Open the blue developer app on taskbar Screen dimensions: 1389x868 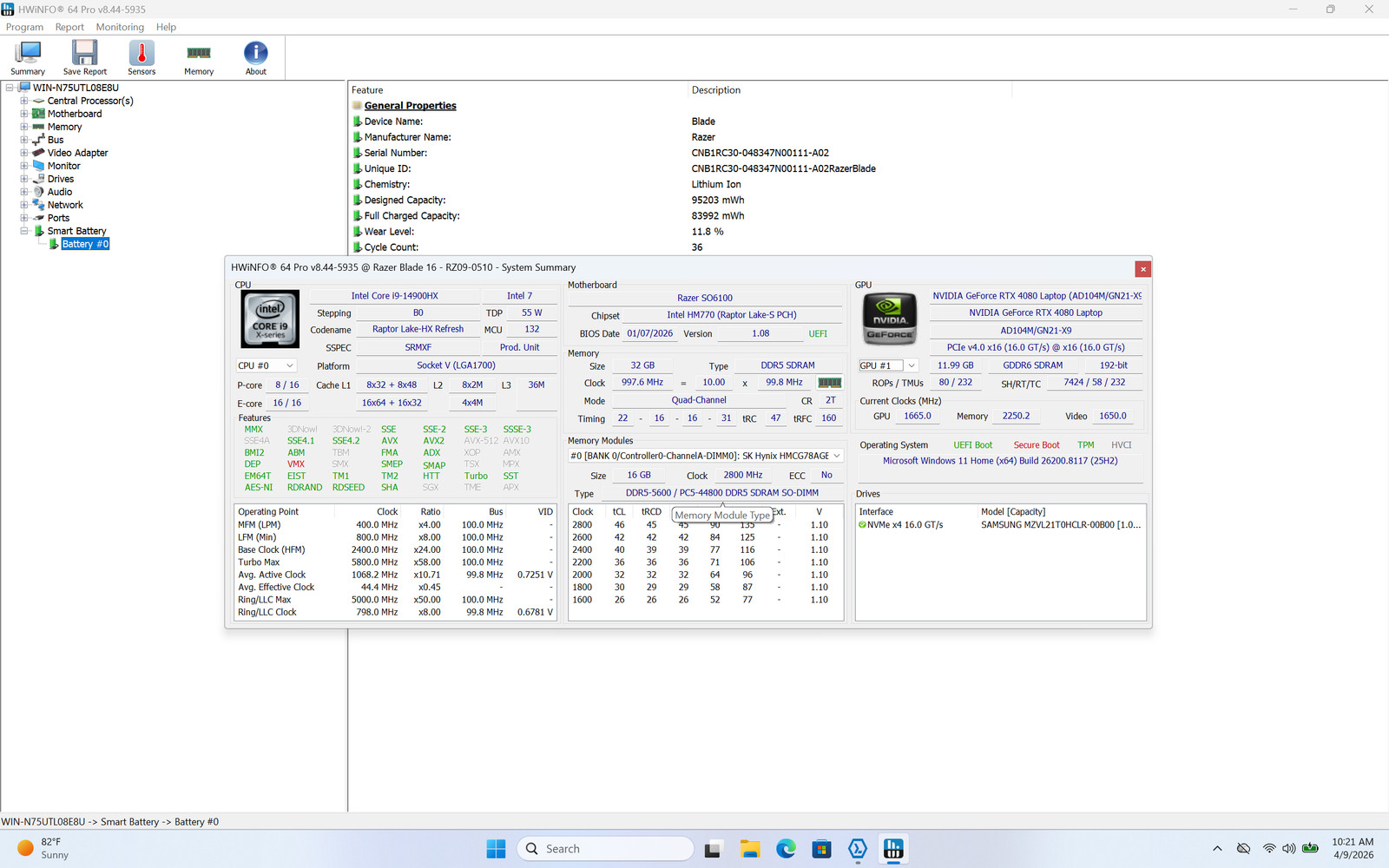point(858,849)
